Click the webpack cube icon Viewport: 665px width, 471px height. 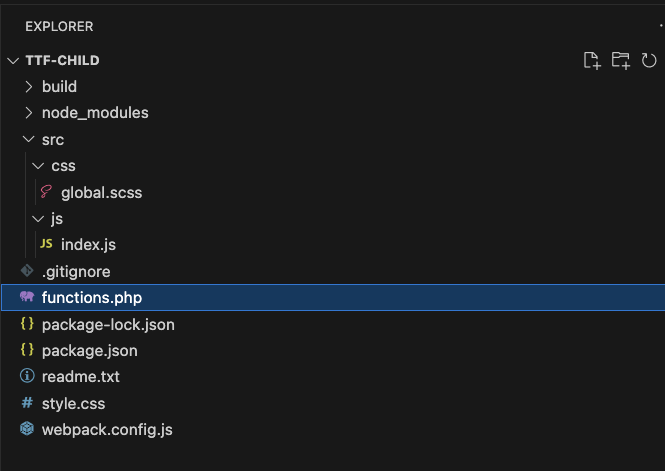coord(27,429)
